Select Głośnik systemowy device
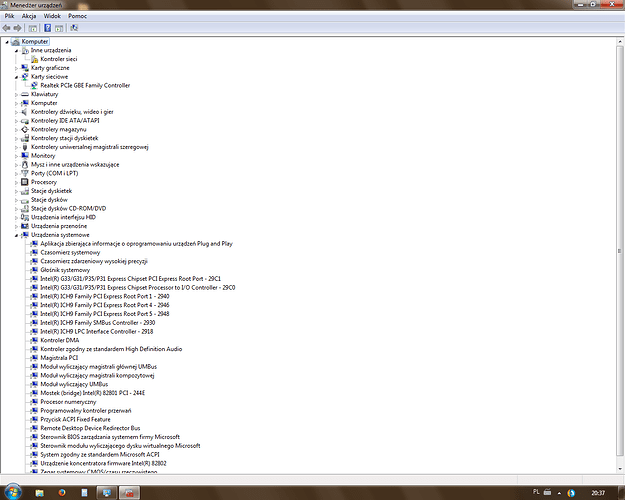This screenshot has height=500, width=625. pyautogui.click(x=65, y=270)
